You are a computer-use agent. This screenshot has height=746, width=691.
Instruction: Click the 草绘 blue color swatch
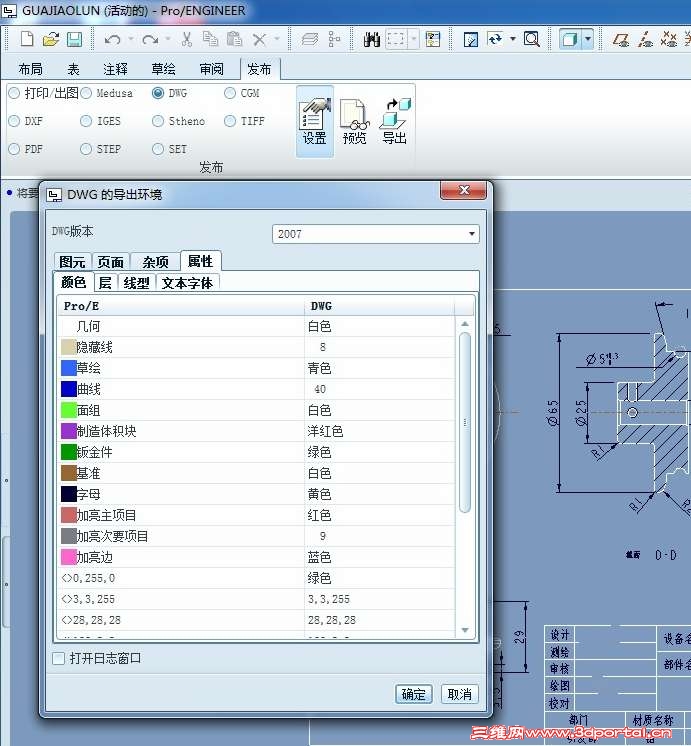69,368
